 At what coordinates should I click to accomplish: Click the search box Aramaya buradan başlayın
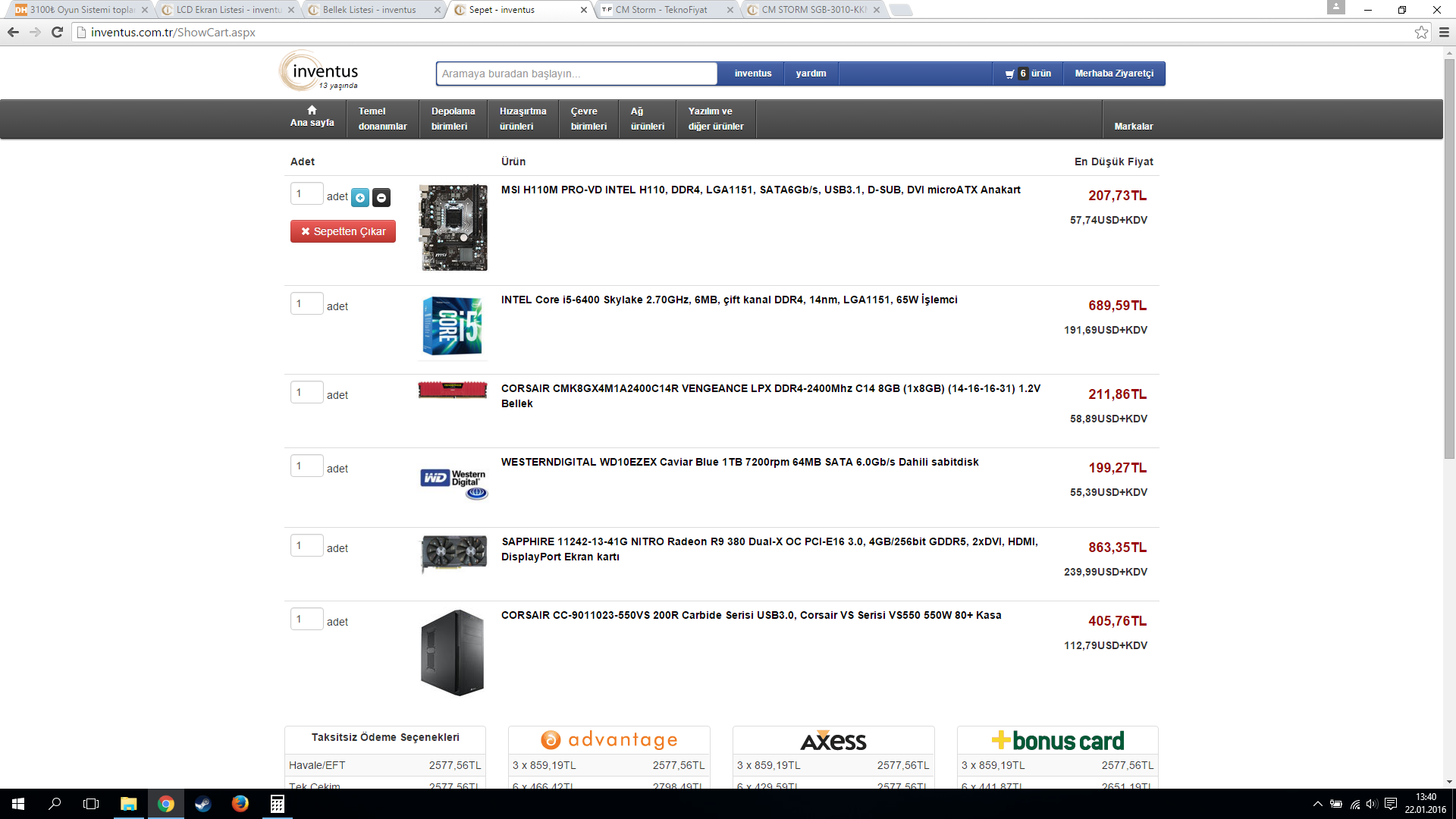pyautogui.click(x=576, y=74)
